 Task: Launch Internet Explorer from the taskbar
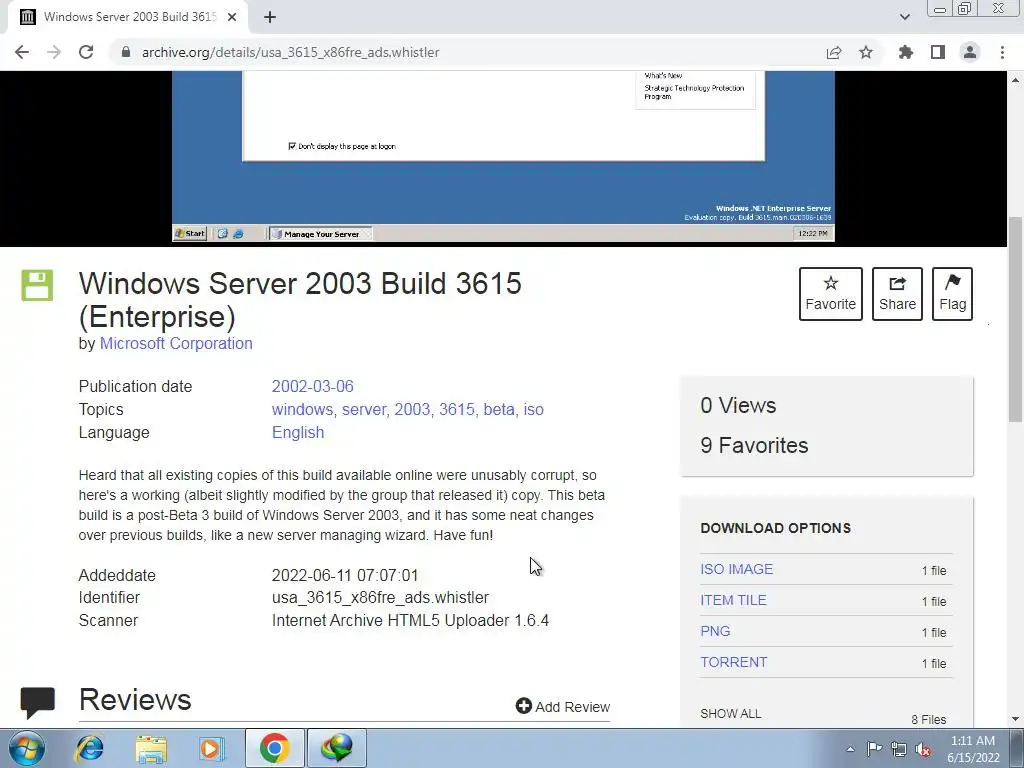pos(89,748)
